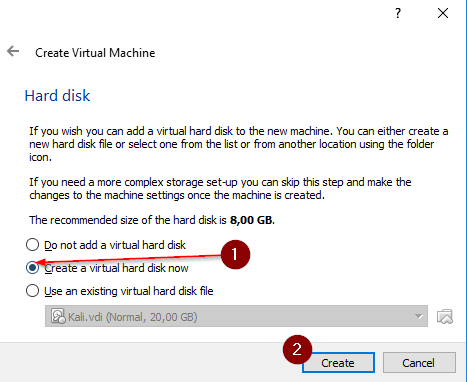This screenshot has width=467, height=382.
Task: Click the Create button
Action: pos(338,363)
